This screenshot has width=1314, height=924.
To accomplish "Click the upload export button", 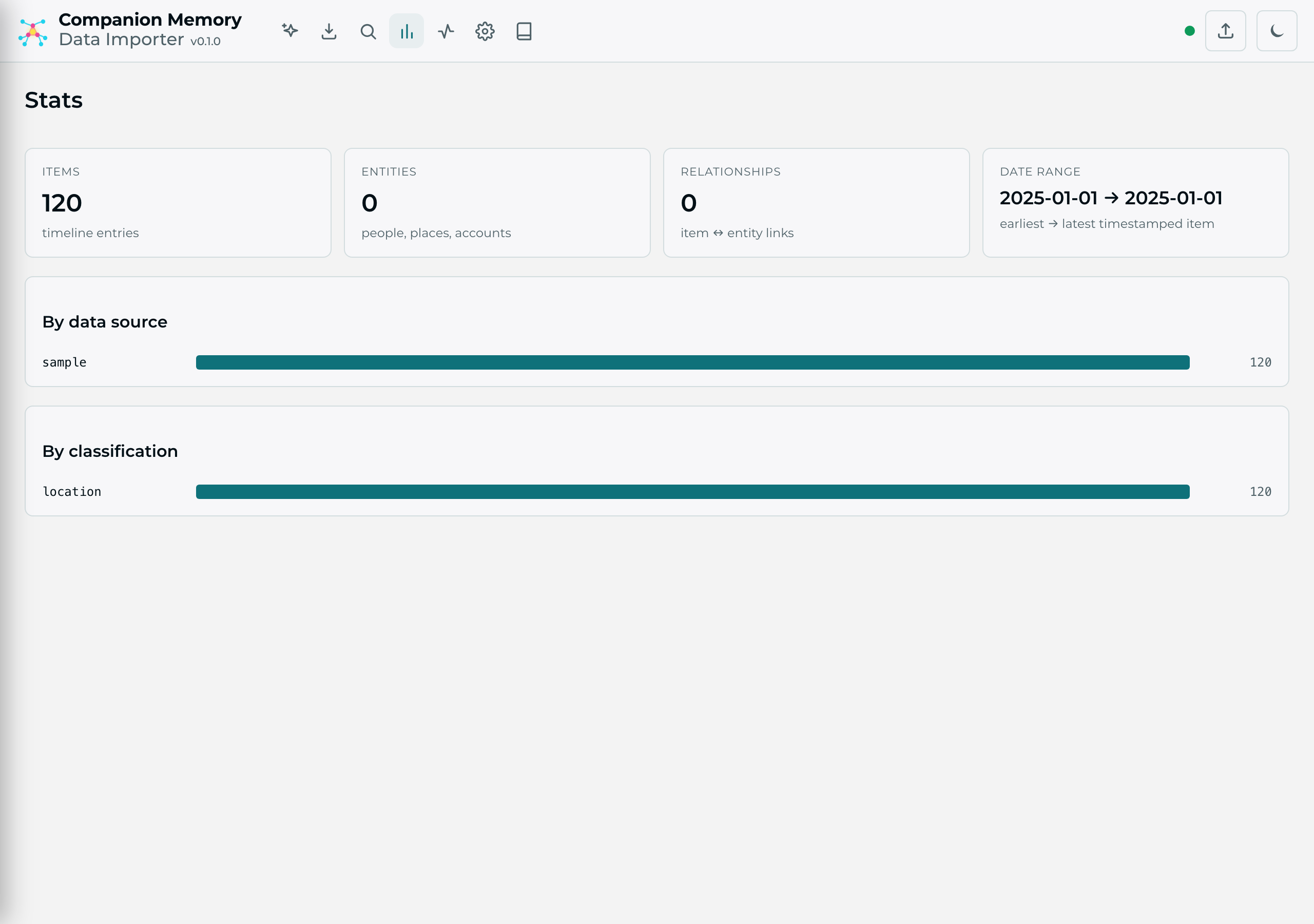I will (x=1225, y=31).
